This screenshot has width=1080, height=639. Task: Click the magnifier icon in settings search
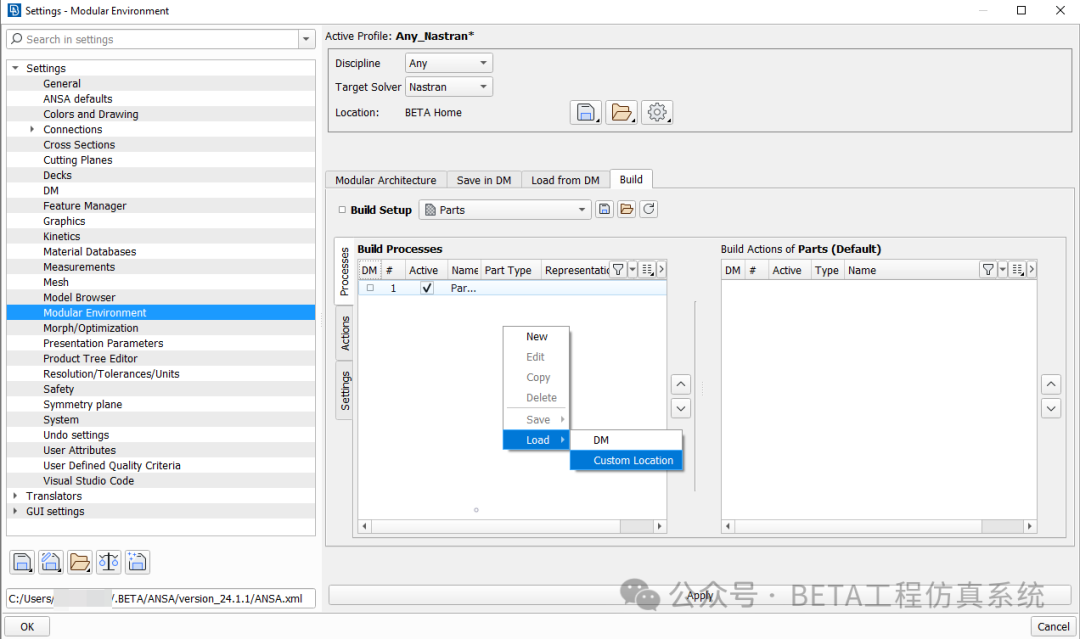coord(17,39)
